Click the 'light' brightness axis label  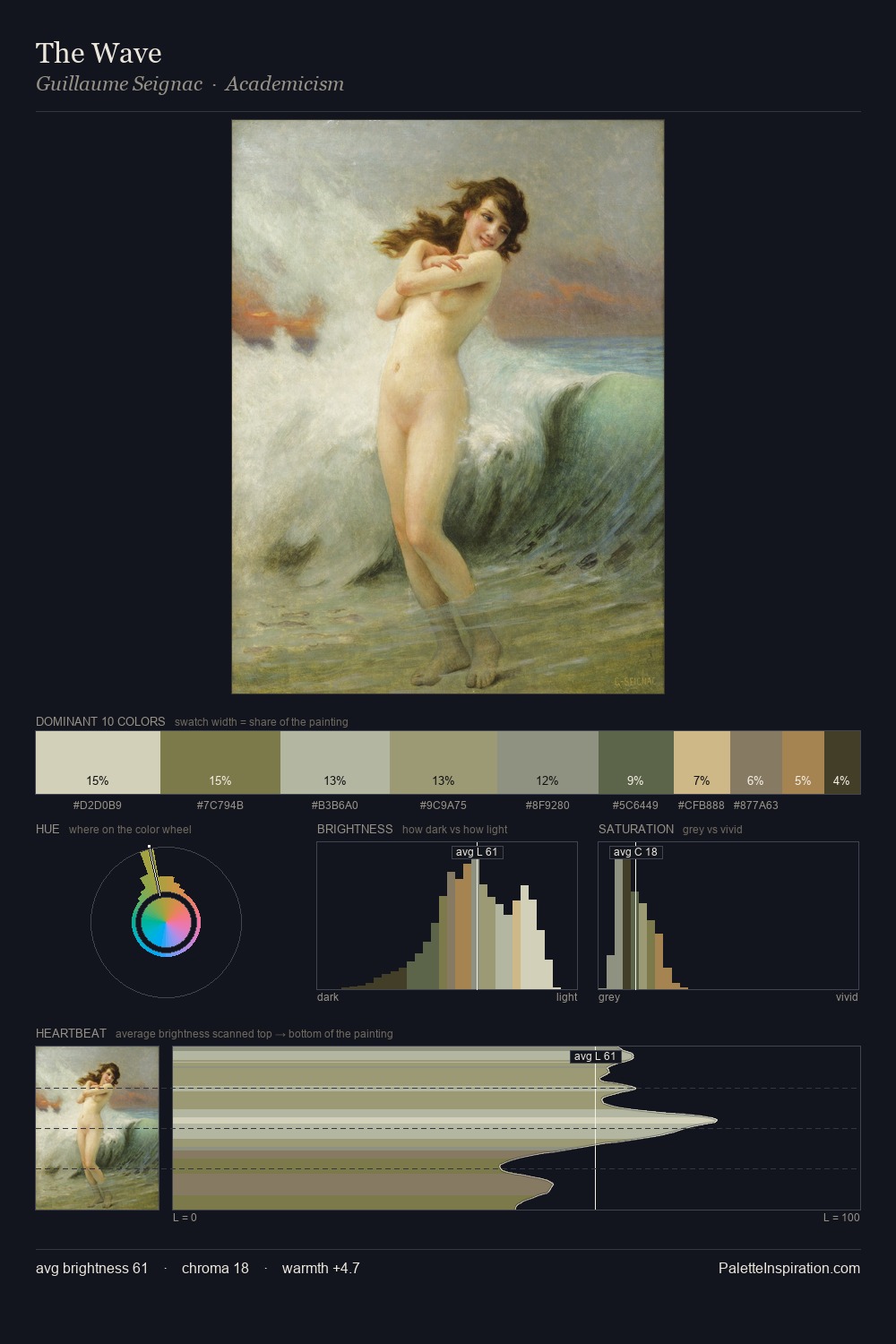567,997
